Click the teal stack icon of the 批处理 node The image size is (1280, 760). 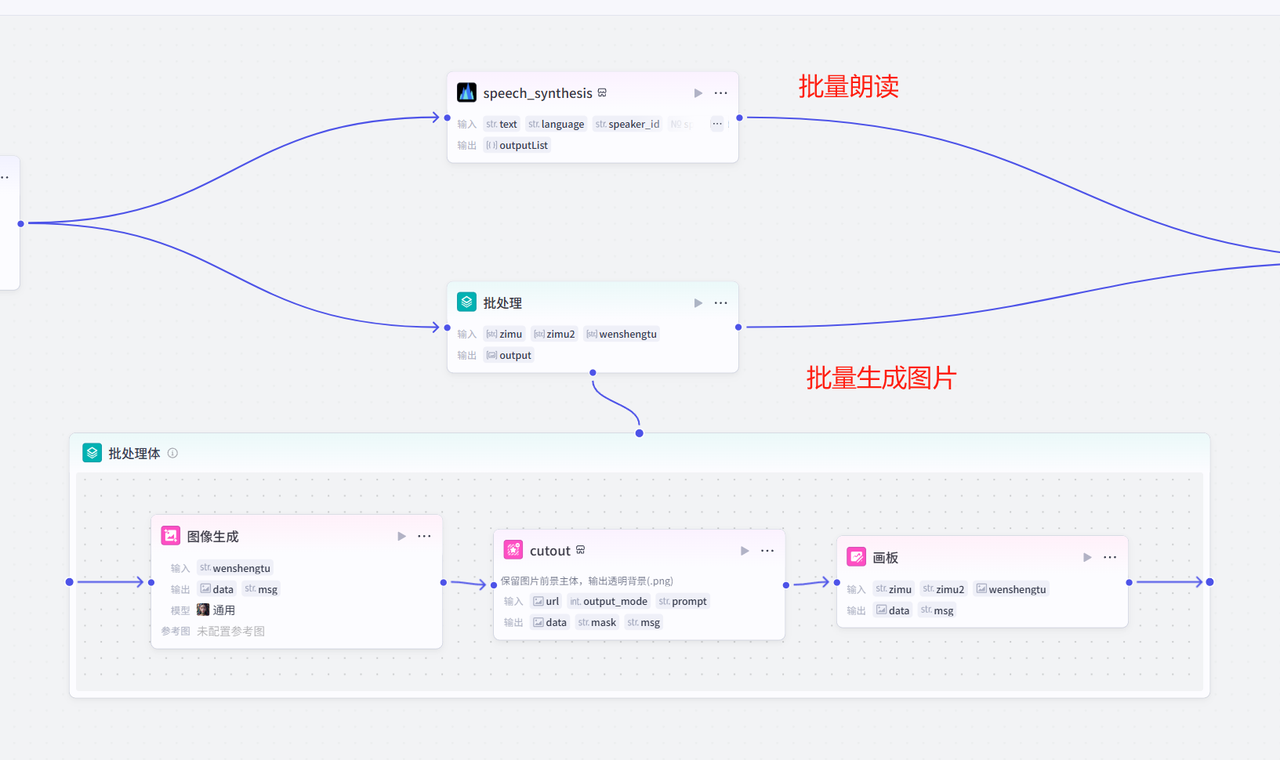point(467,302)
